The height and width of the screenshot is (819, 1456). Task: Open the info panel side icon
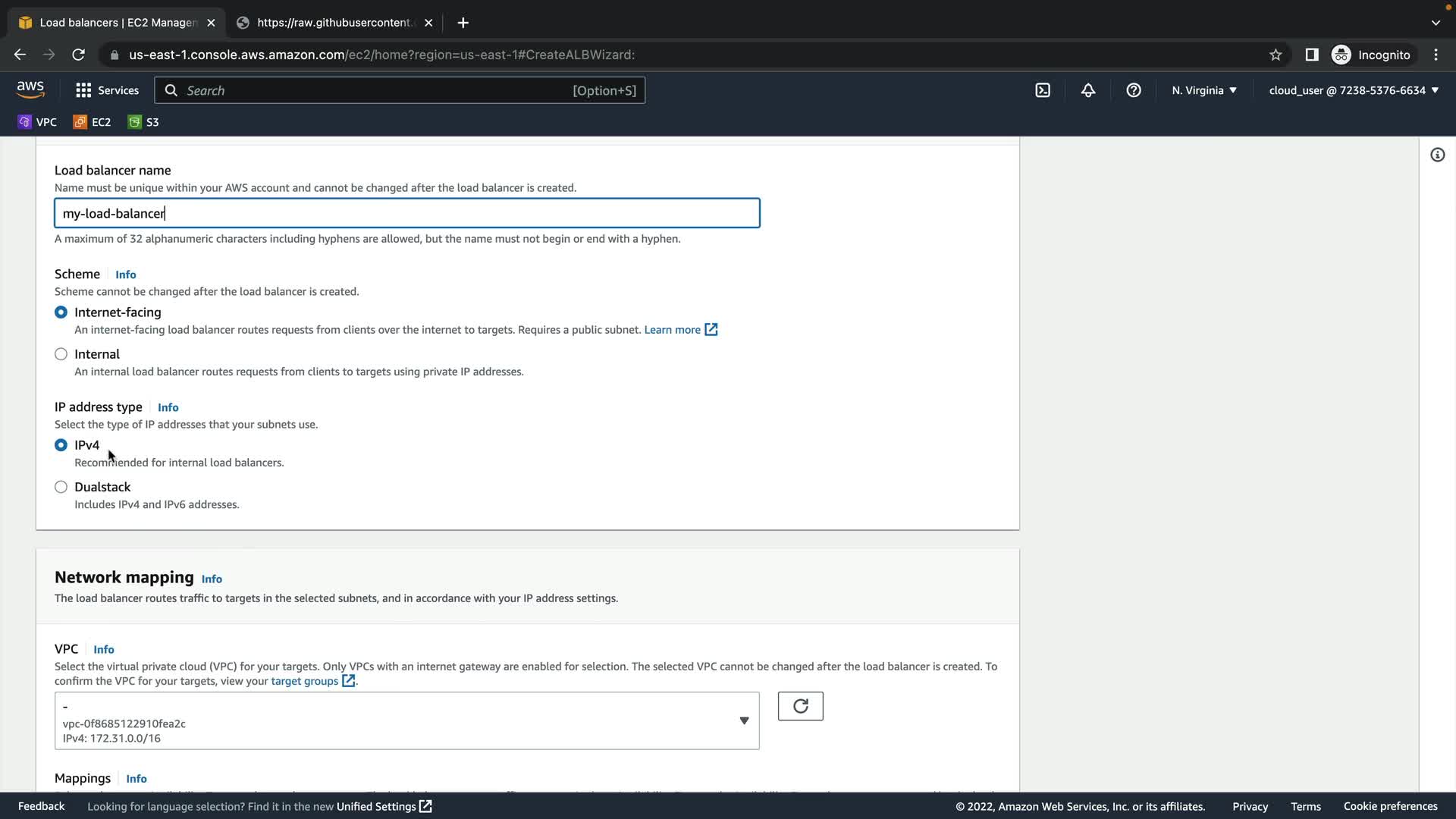point(1437,155)
